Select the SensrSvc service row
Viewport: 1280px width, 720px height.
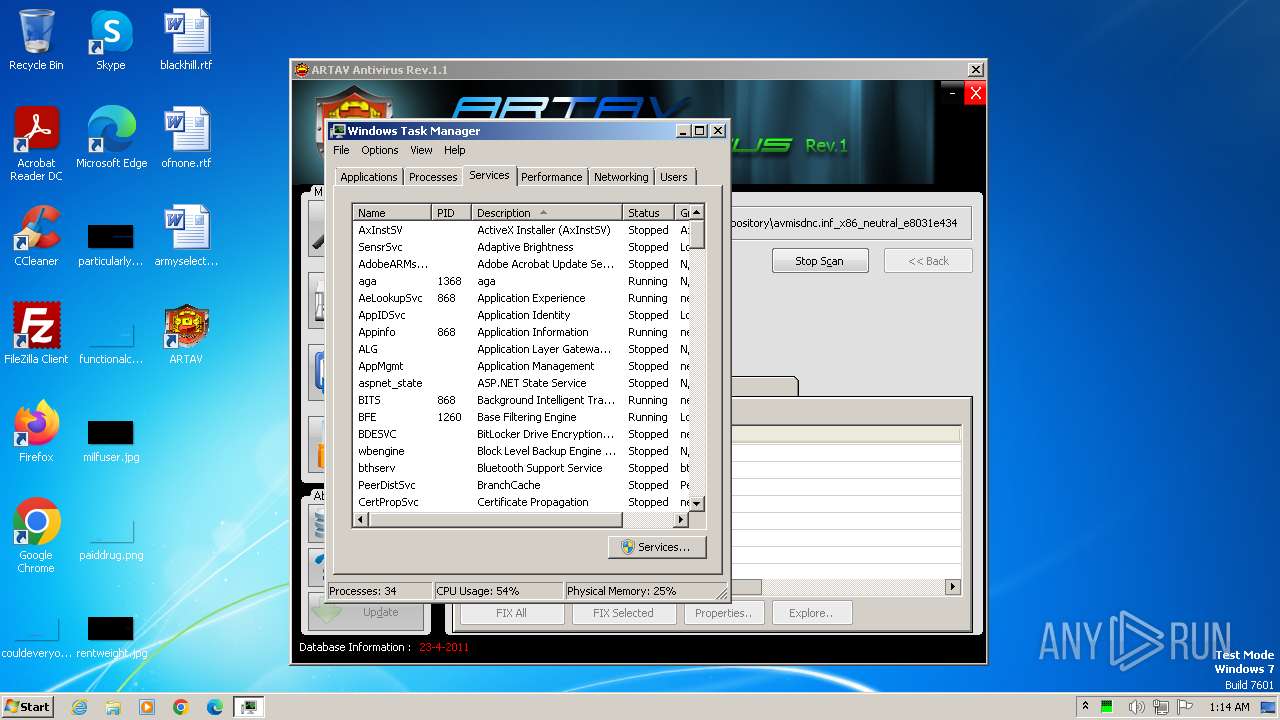click(522, 247)
